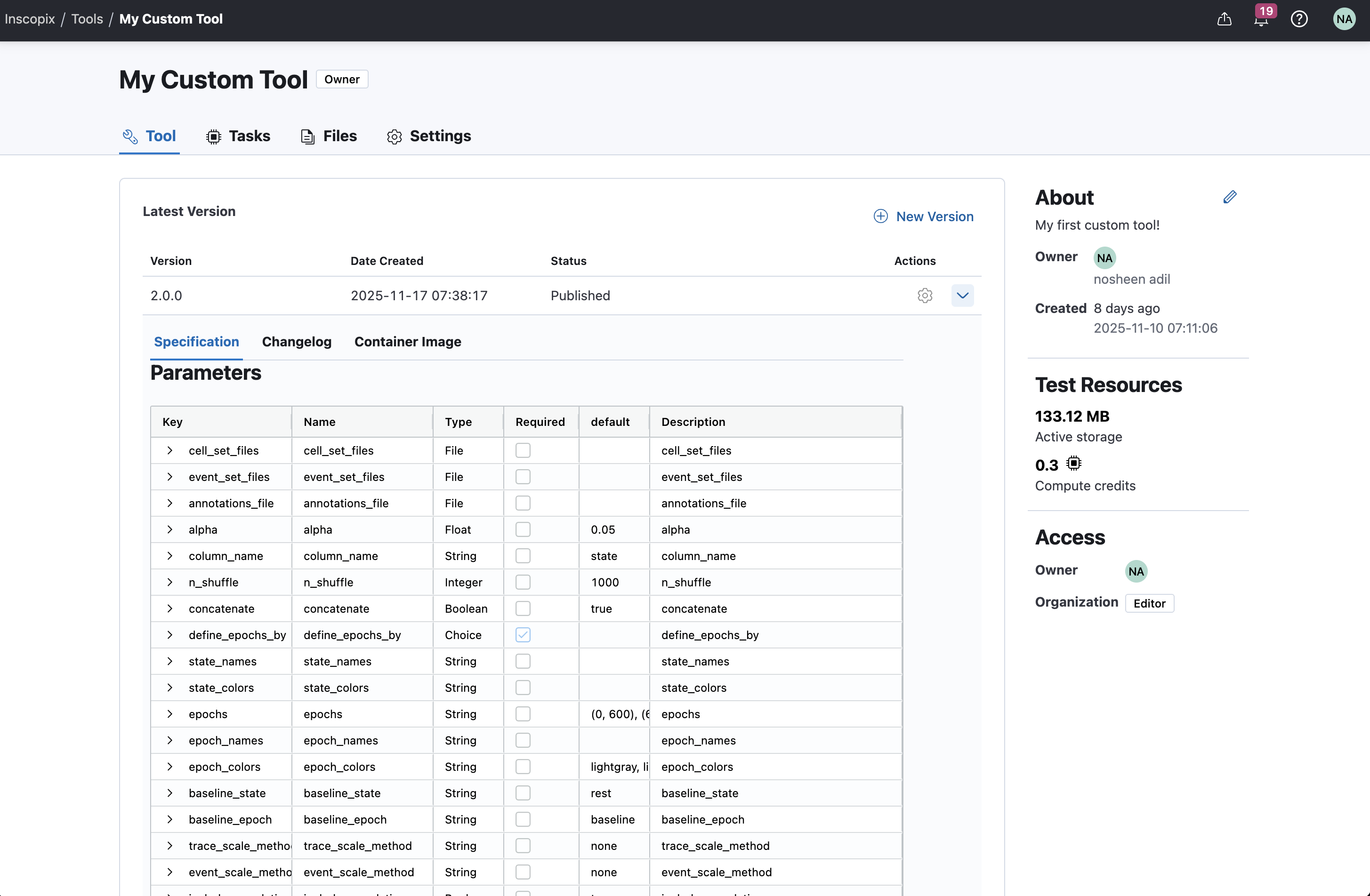Open the Changelog tab
The image size is (1370, 896).
297,341
